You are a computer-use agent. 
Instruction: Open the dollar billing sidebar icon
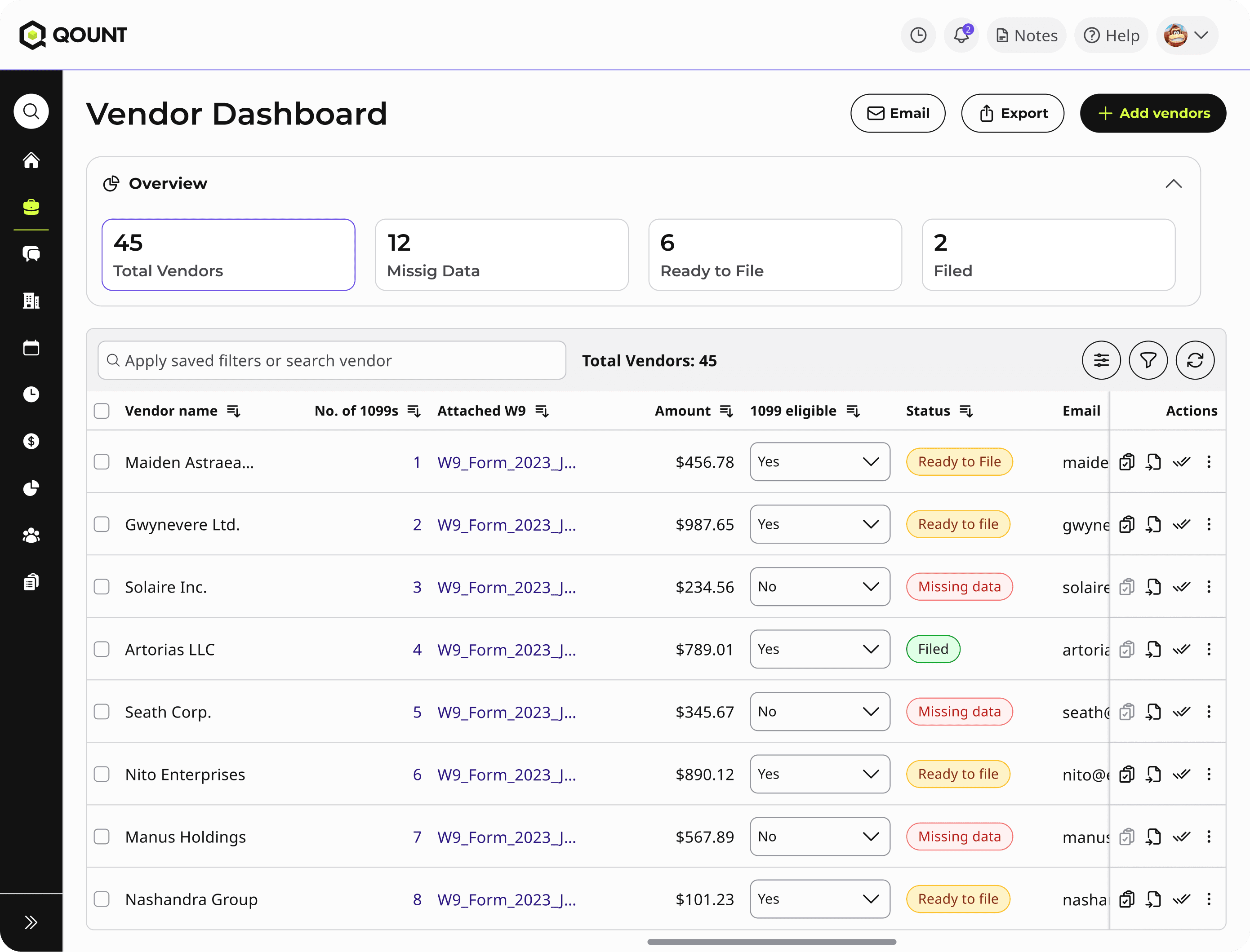click(x=31, y=441)
